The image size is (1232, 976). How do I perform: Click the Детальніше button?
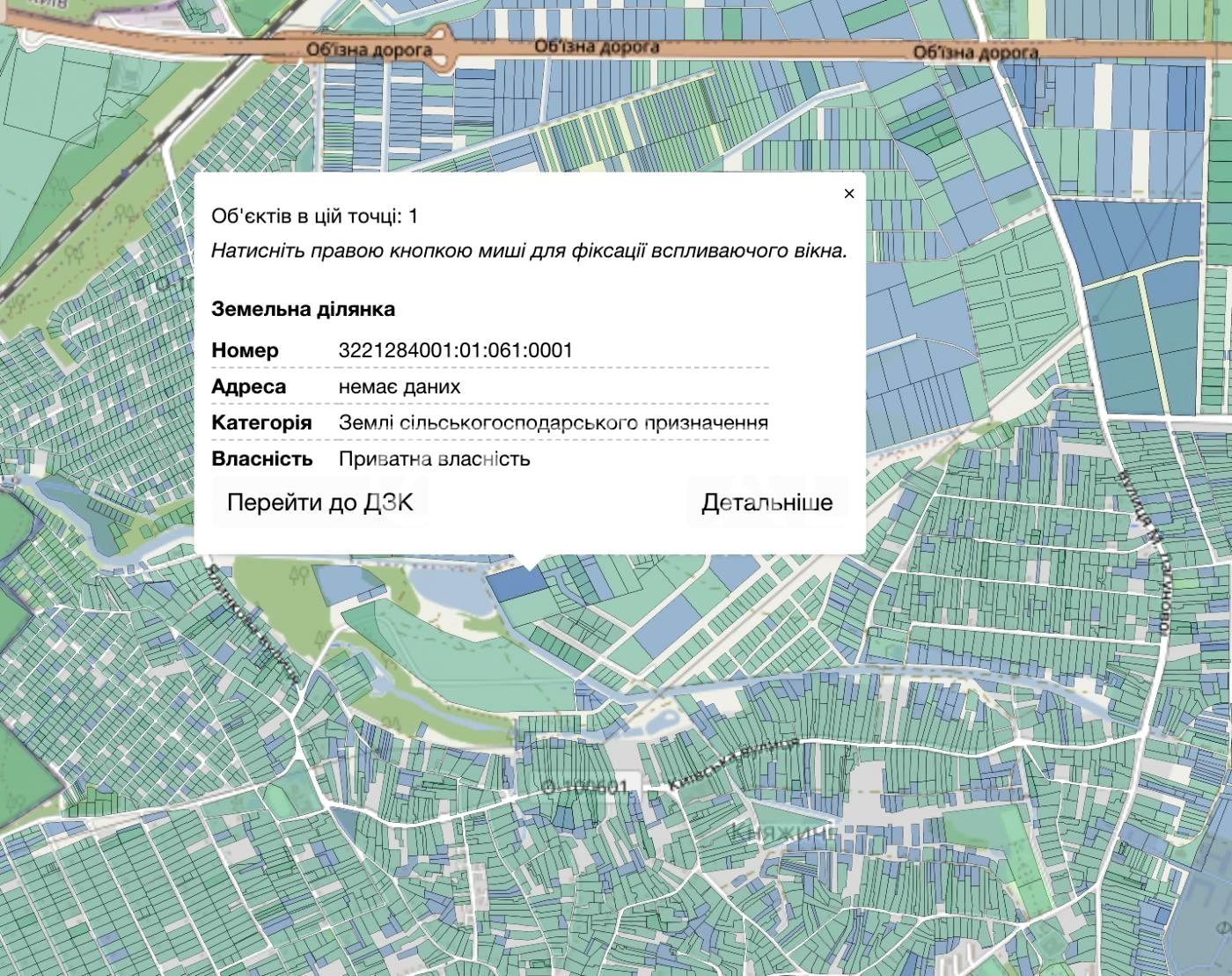tap(767, 503)
